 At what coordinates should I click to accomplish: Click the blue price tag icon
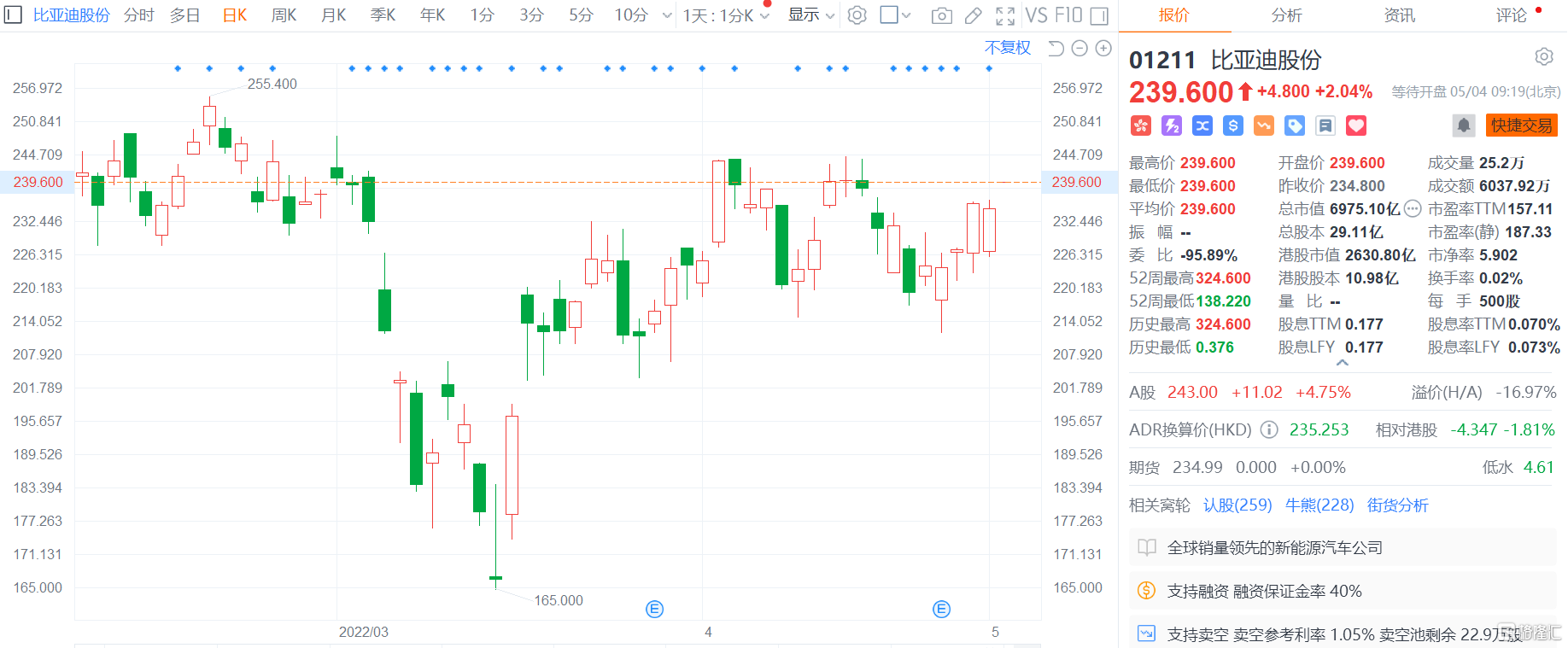coord(1295,126)
